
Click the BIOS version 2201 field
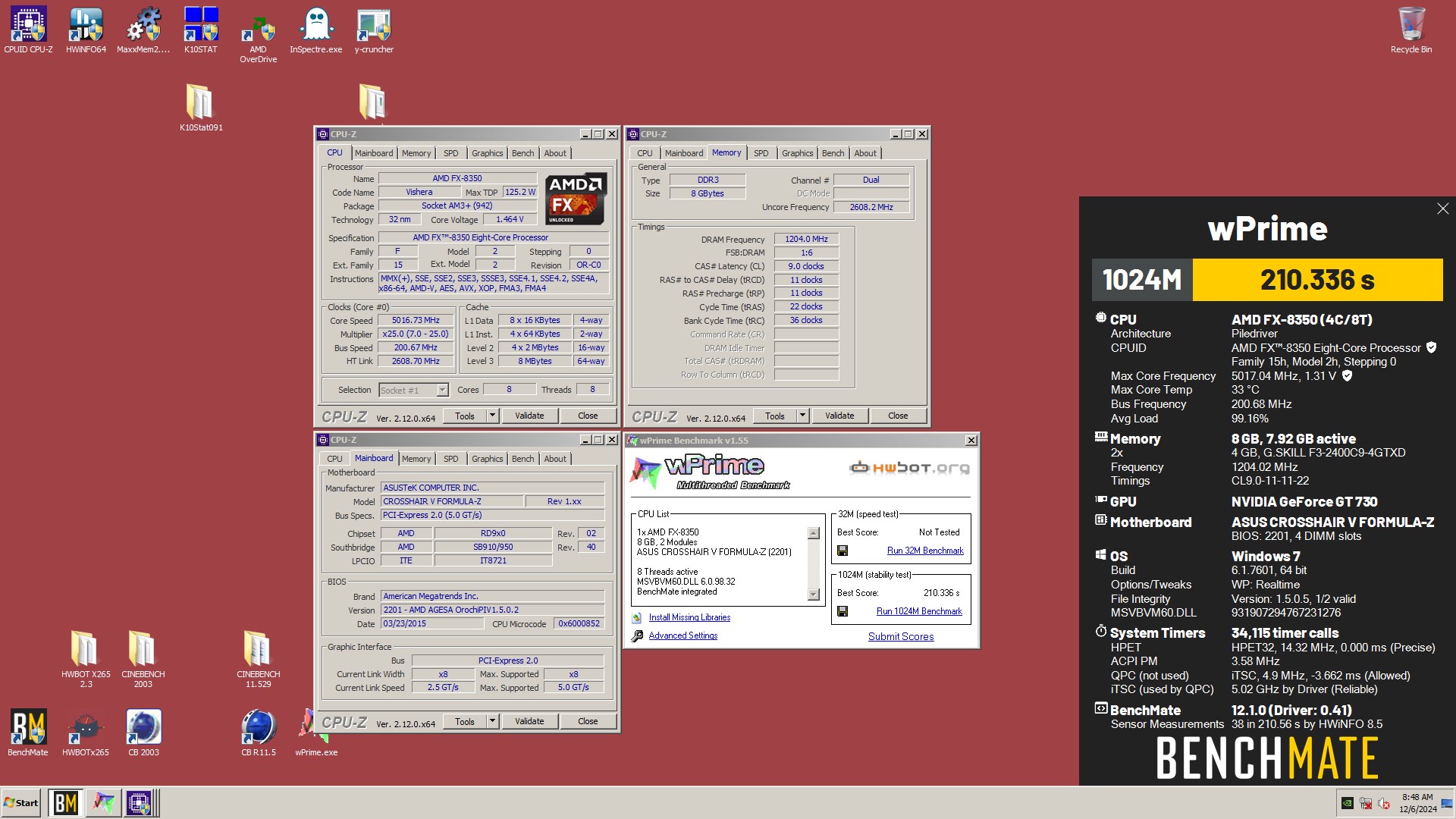point(492,610)
